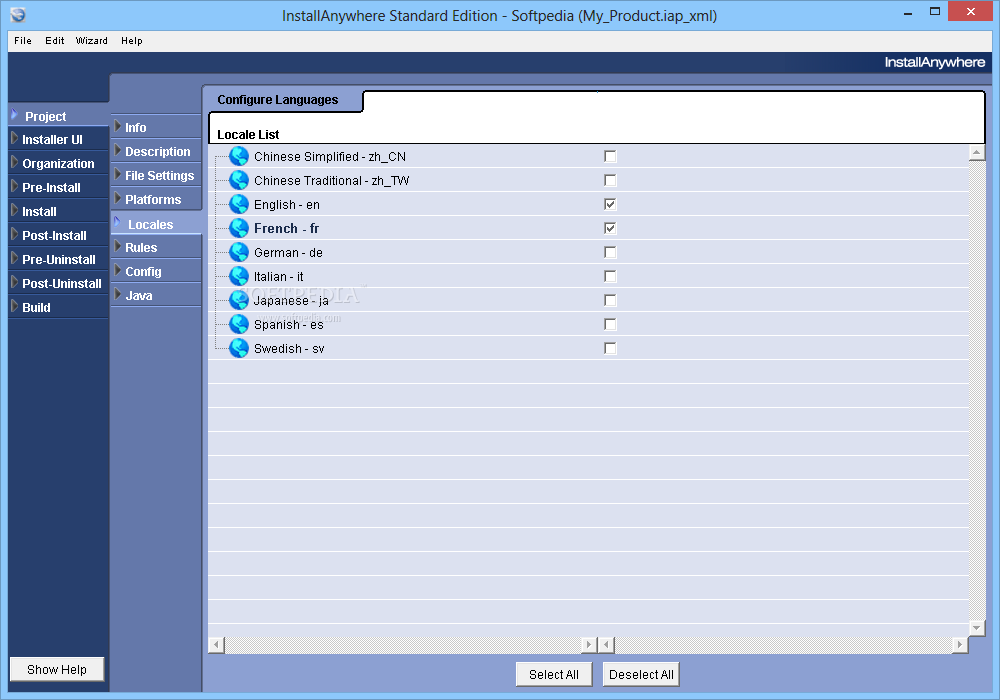Select the 'French - fr' locale row text

click(x=286, y=228)
